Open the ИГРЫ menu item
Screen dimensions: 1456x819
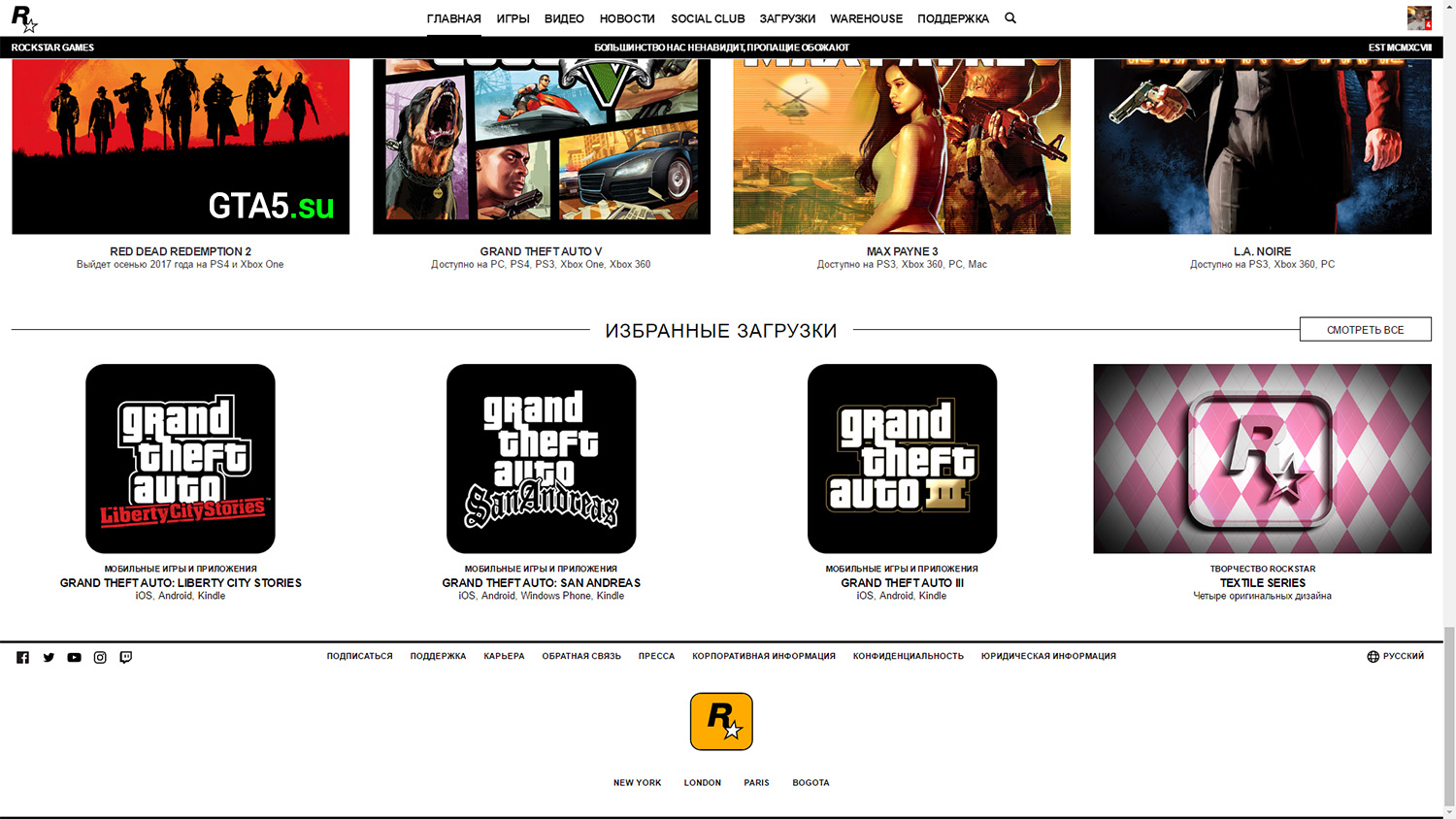[513, 18]
